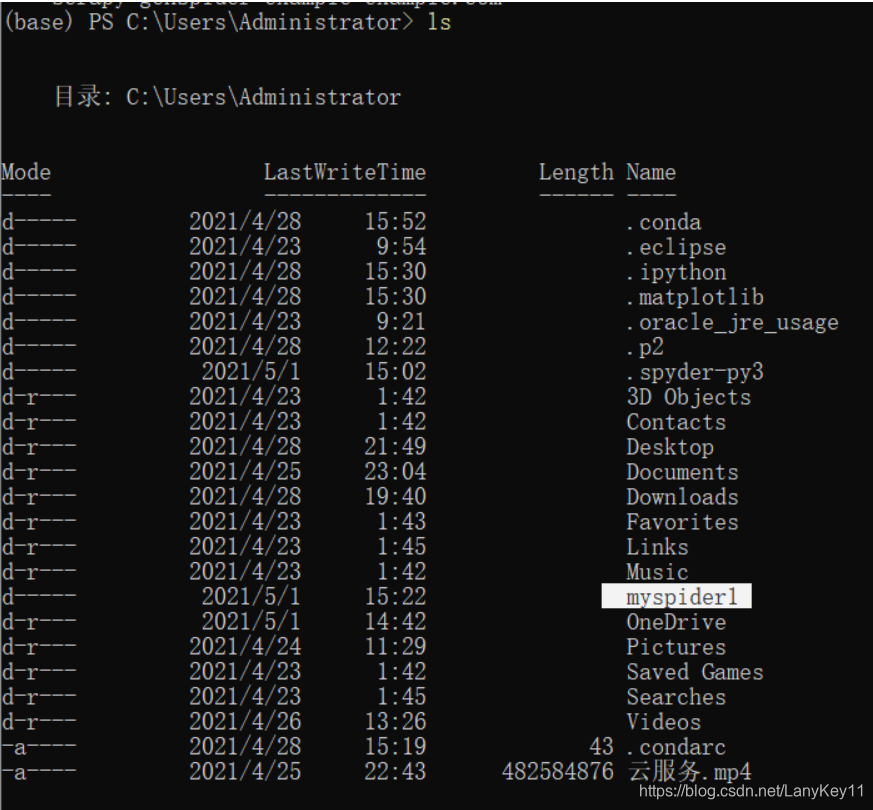873x810 pixels.
Task: Select the .conda directory name
Action: pyautogui.click(x=664, y=222)
